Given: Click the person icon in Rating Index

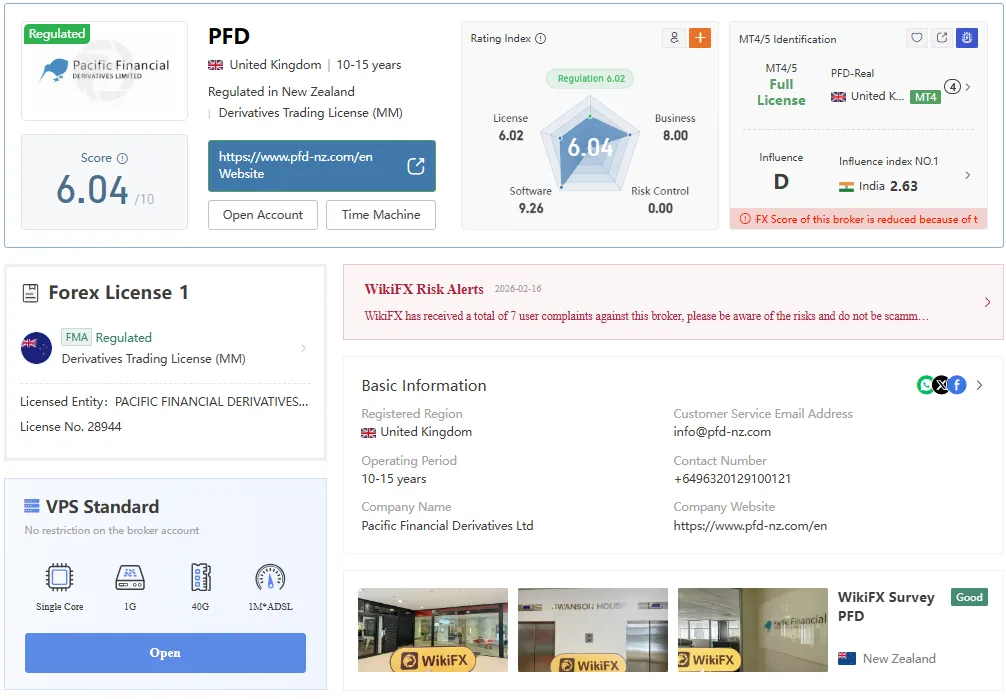Looking at the screenshot, I should 674,38.
